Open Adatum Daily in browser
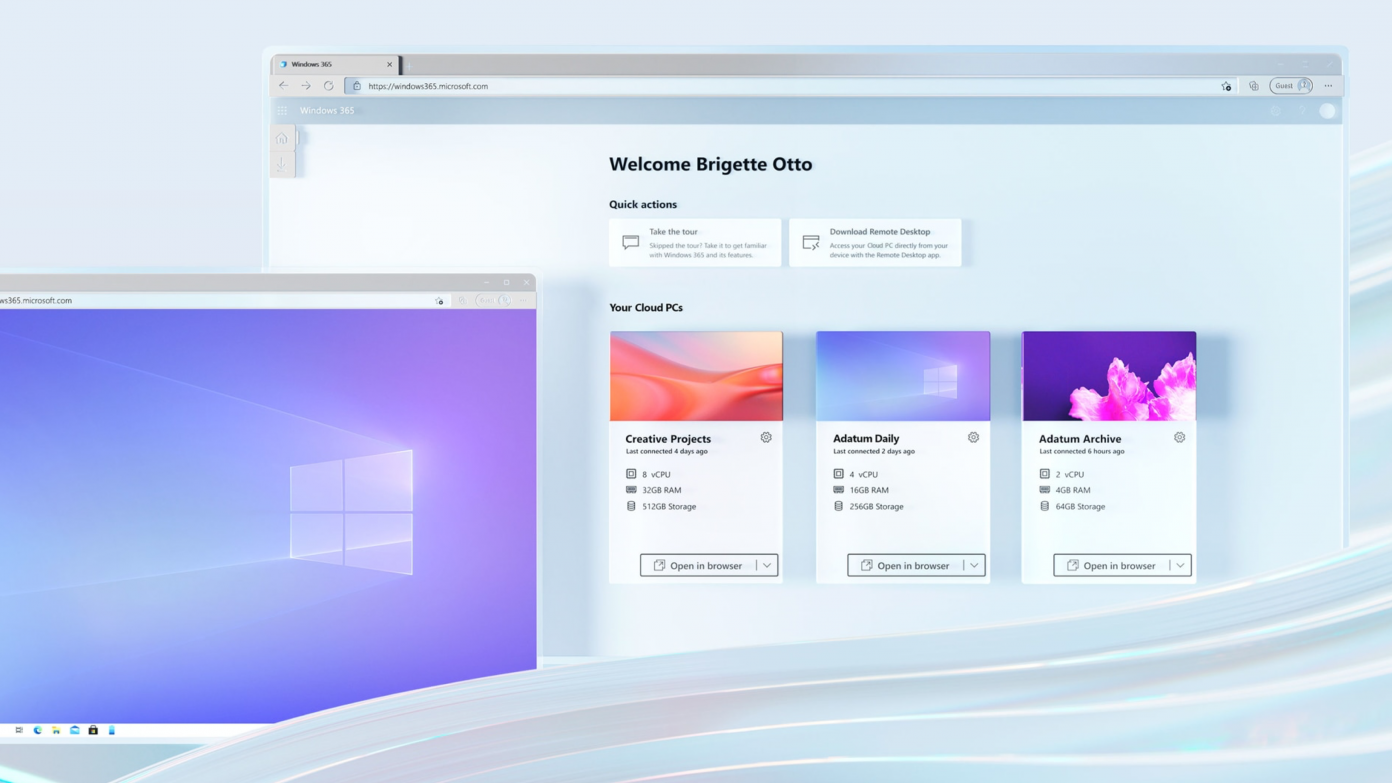The height and width of the screenshot is (783, 1392). (x=905, y=565)
